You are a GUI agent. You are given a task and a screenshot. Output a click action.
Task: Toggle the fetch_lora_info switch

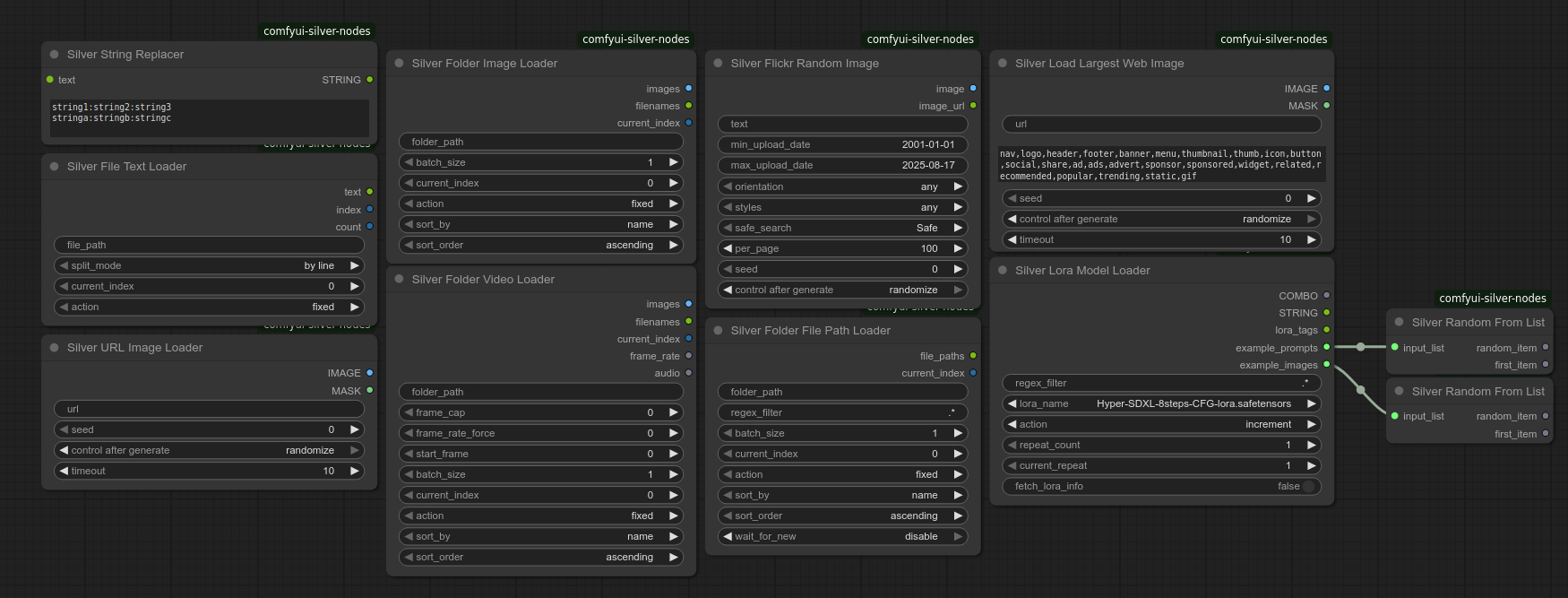click(x=1308, y=487)
